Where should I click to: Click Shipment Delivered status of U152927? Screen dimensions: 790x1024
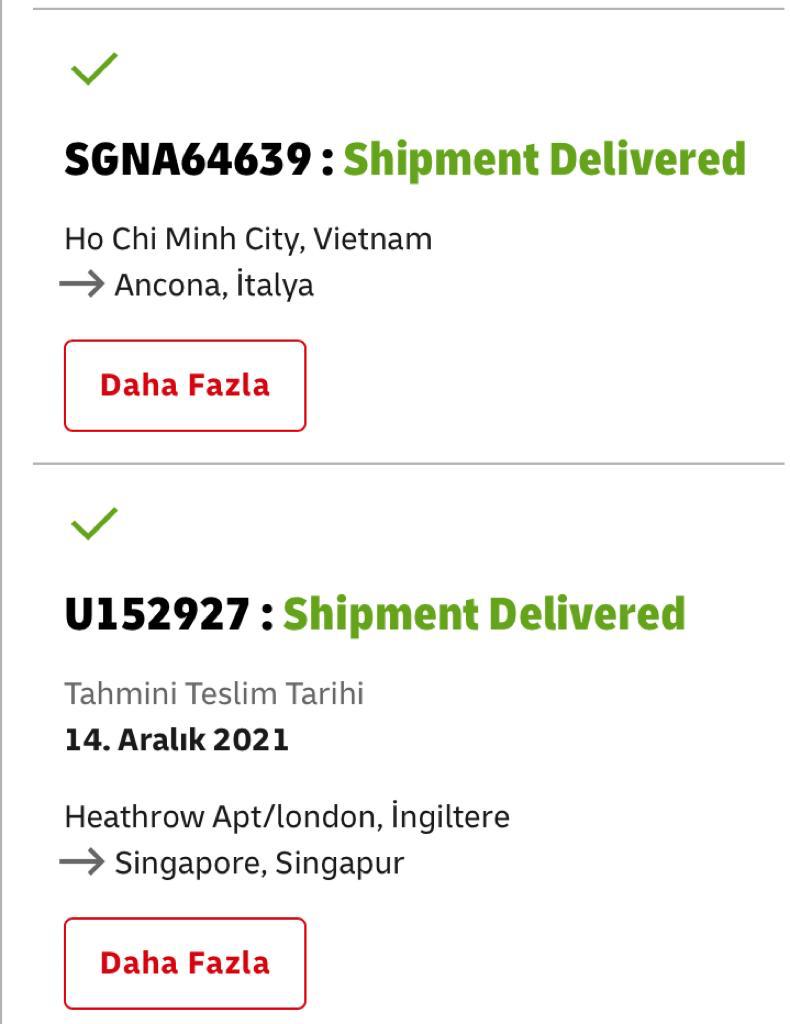[x=484, y=614]
